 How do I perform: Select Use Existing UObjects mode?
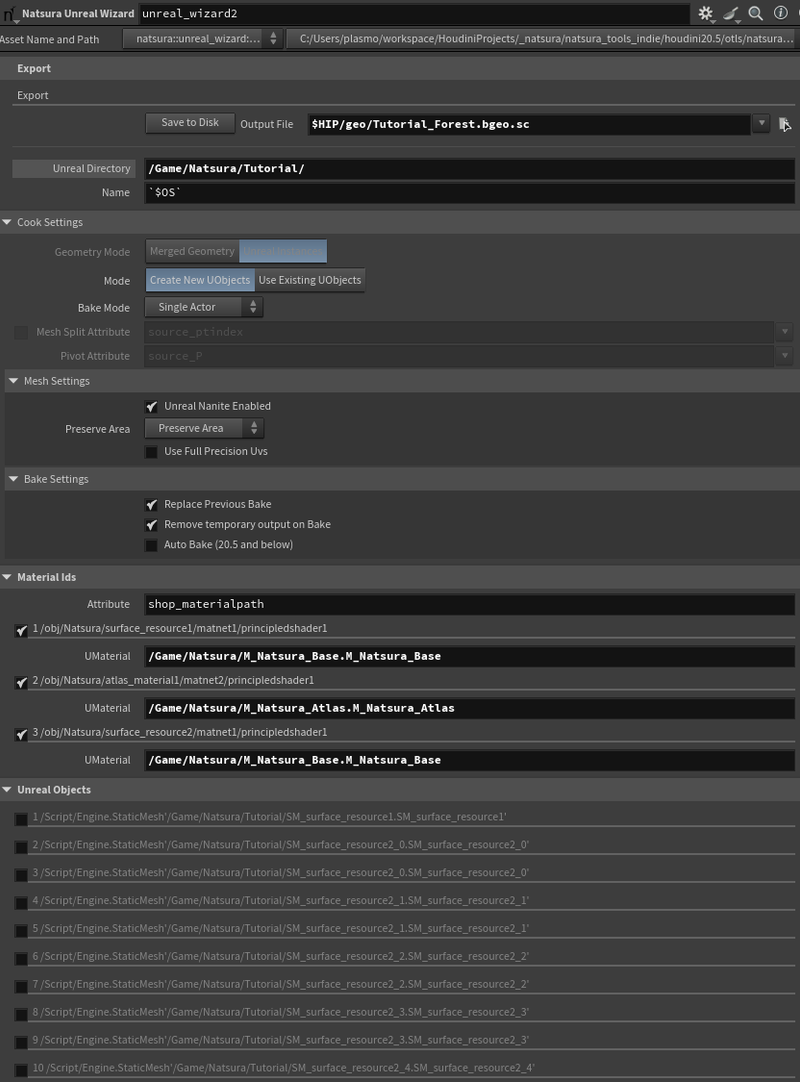pyautogui.click(x=310, y=280)
